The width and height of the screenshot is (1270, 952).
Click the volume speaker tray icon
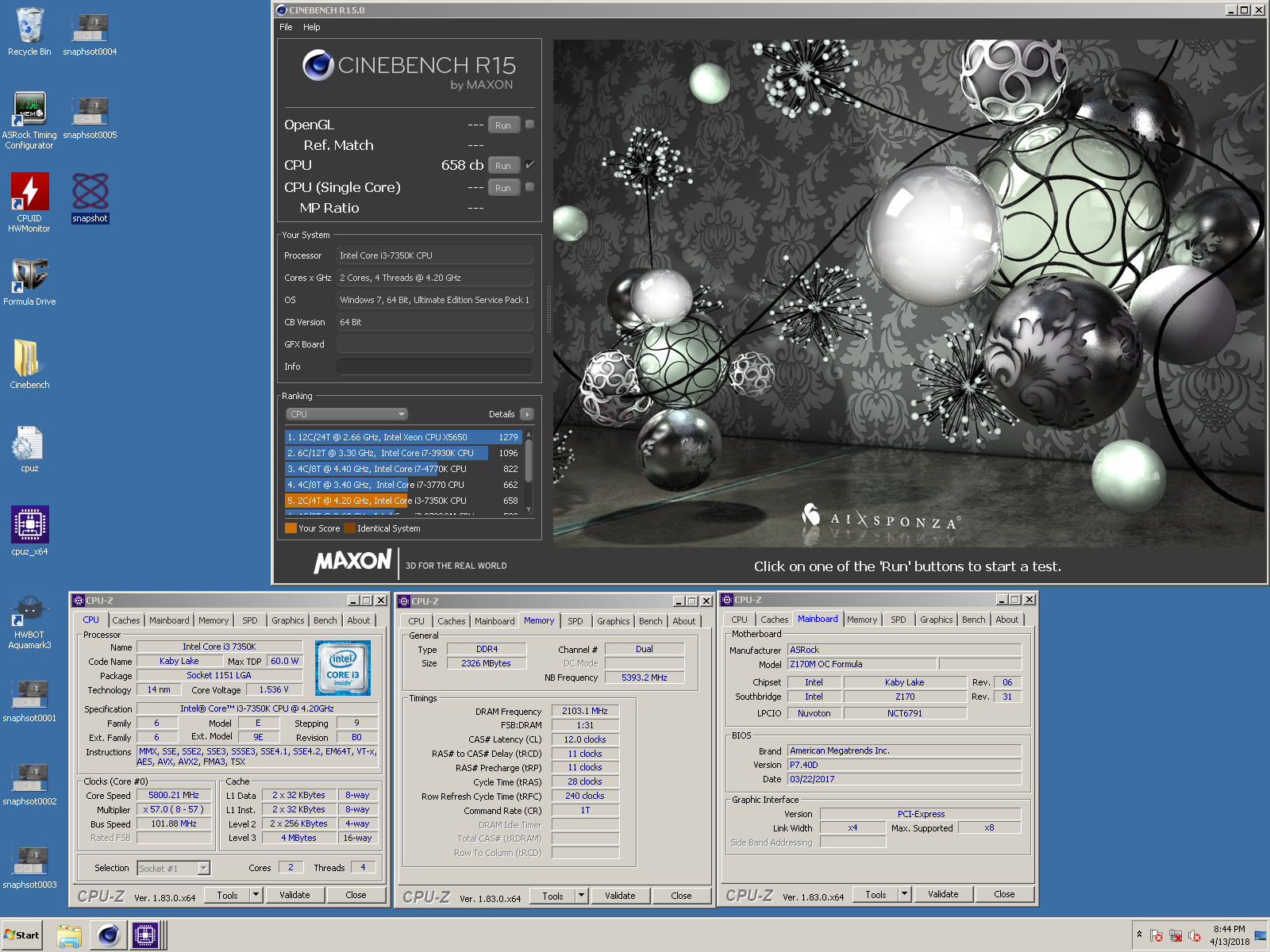(1195, 935)
